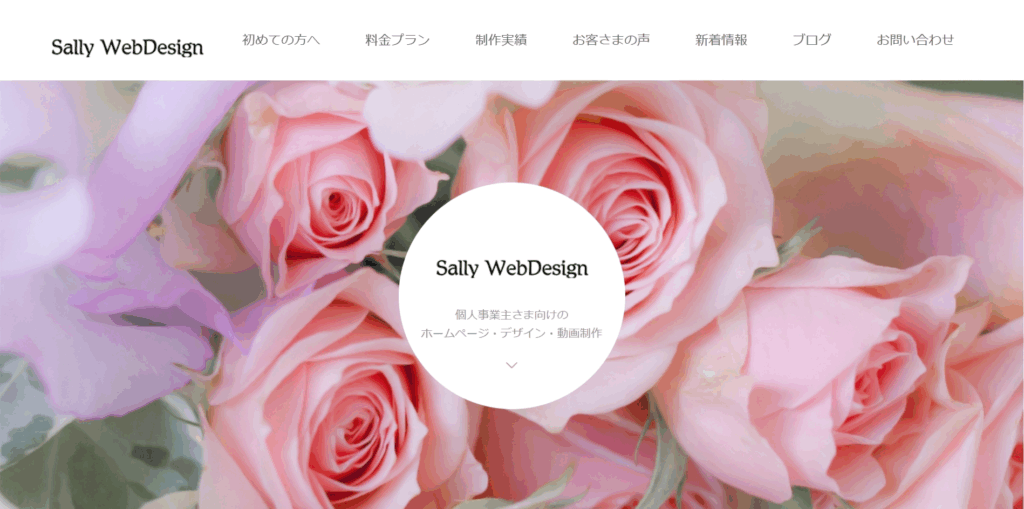Image resolution: width=1024 pixels, height=509 pixels.
Task: Click the down chevron in the white circle
Action: [511, 365]
